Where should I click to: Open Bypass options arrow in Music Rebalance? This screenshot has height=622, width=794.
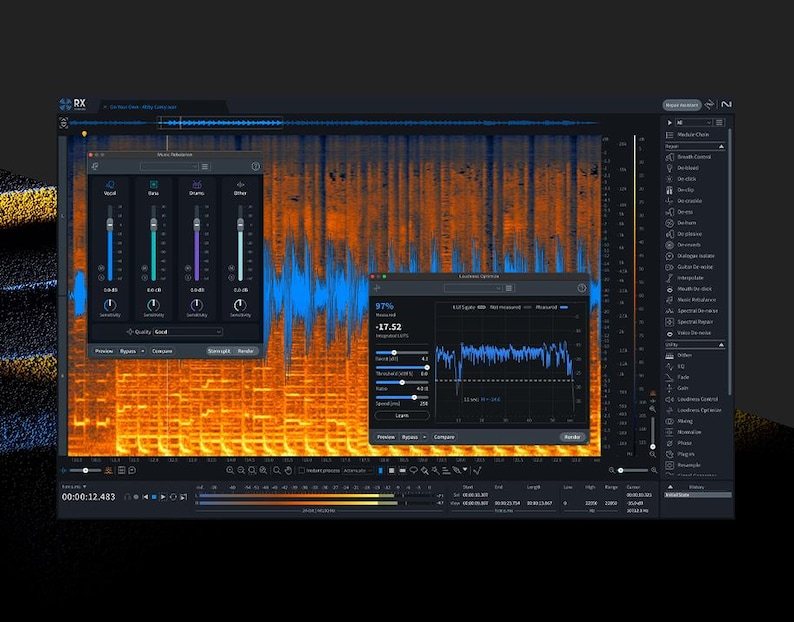tap(143, 351)
